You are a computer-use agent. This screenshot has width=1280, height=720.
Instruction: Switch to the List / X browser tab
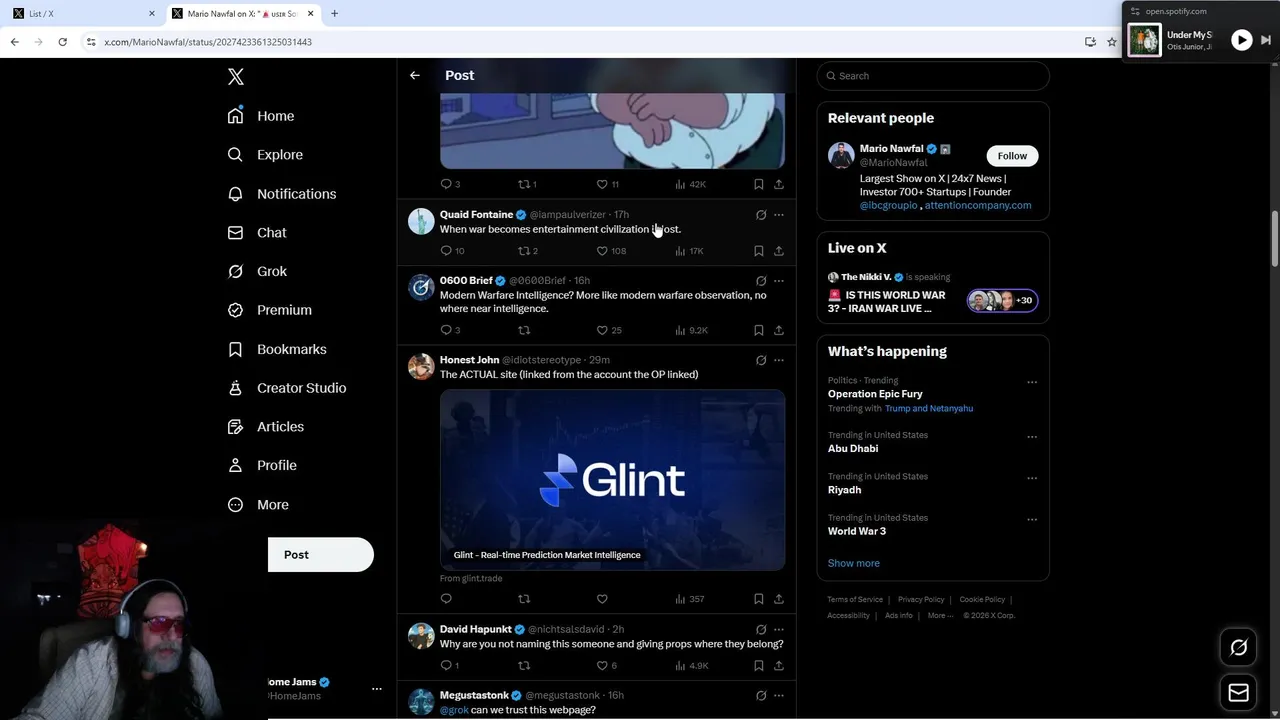[x=82, y=14]
